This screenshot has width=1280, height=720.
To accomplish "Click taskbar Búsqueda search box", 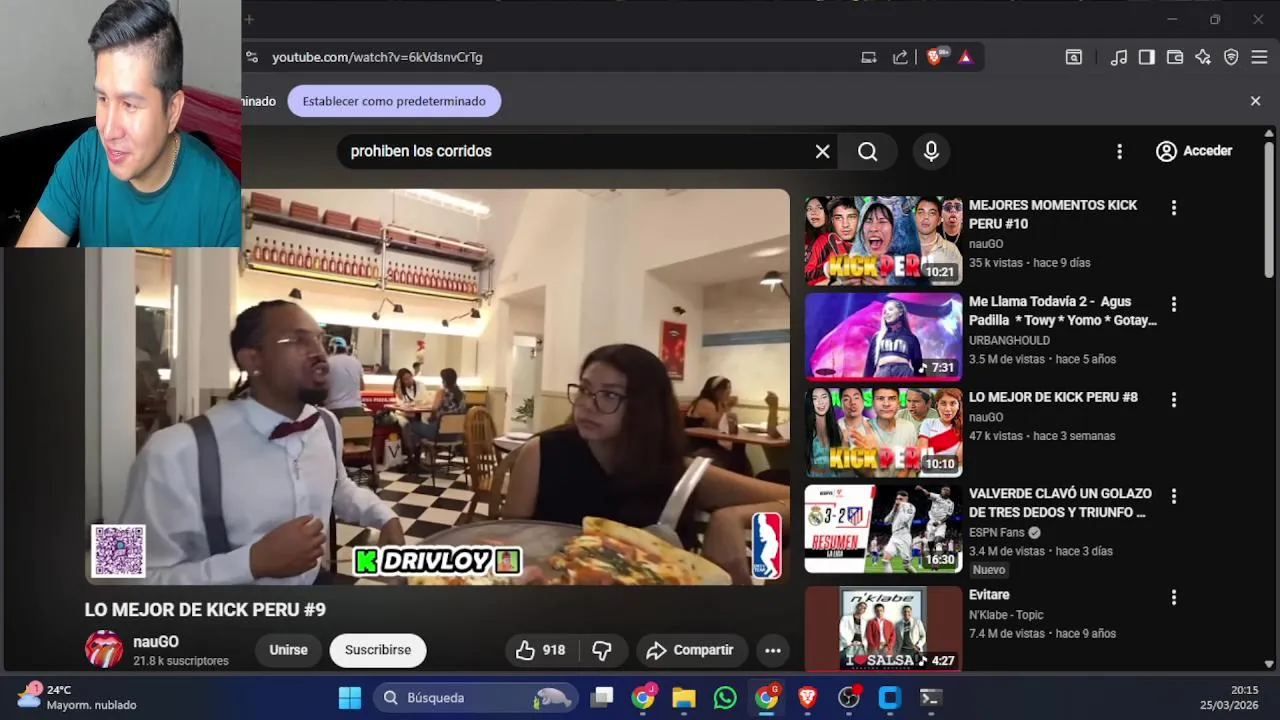I will tap(476, 698).
